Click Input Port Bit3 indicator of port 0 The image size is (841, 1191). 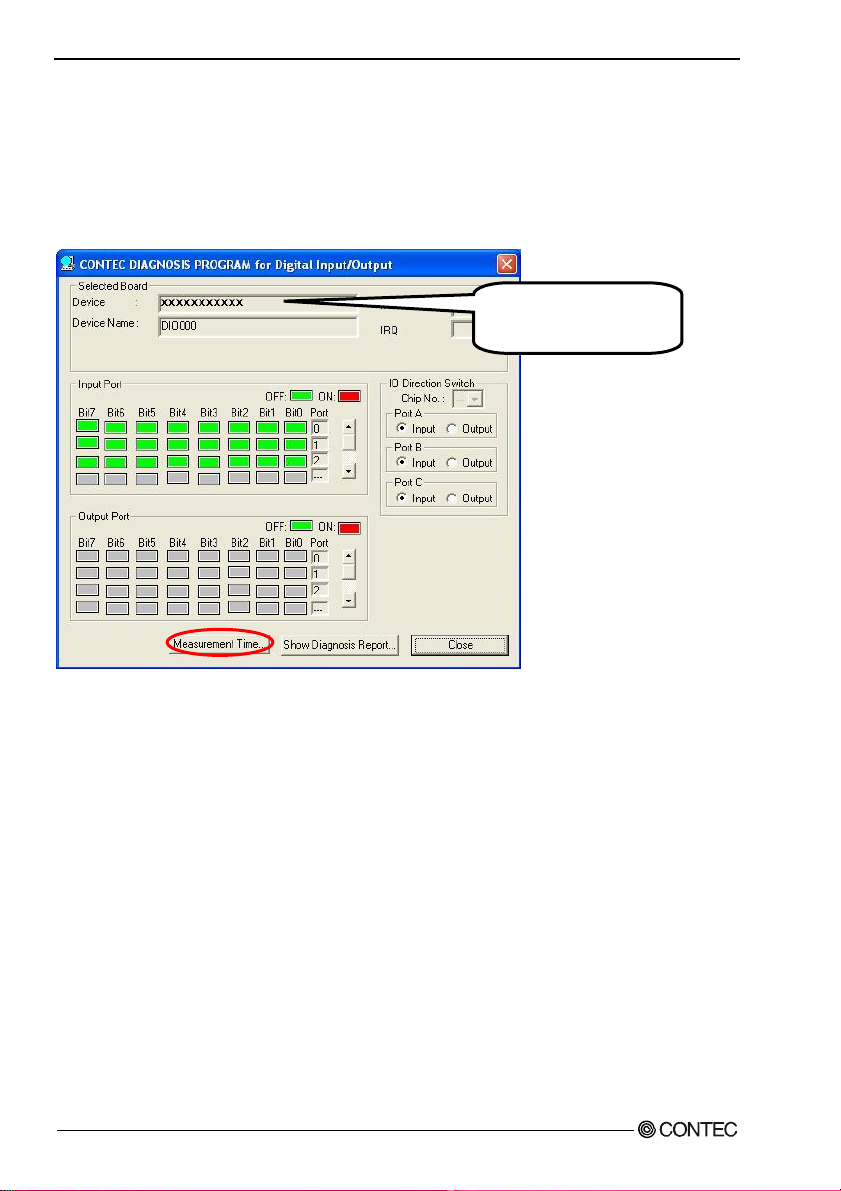[209, 428]
